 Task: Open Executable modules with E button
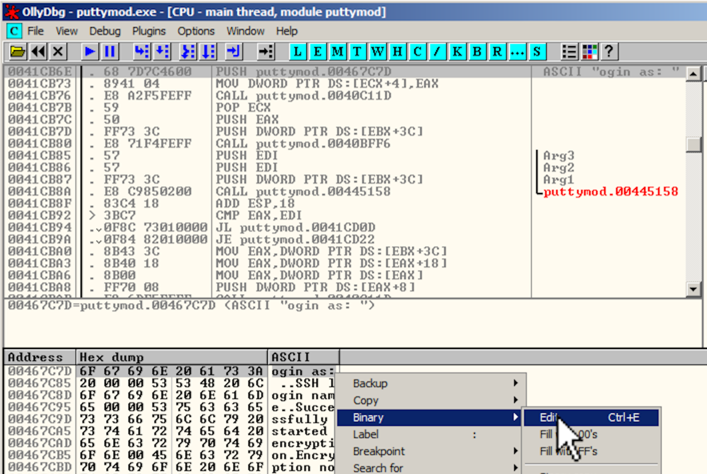(x=317, y=51)
